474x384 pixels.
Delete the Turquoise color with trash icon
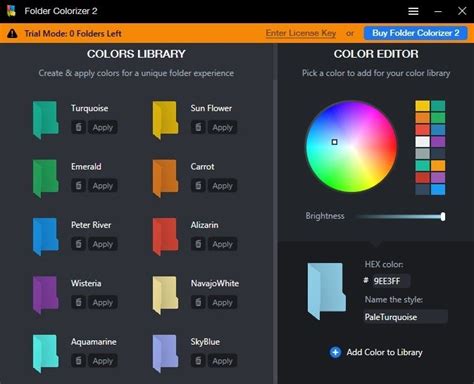79,127
